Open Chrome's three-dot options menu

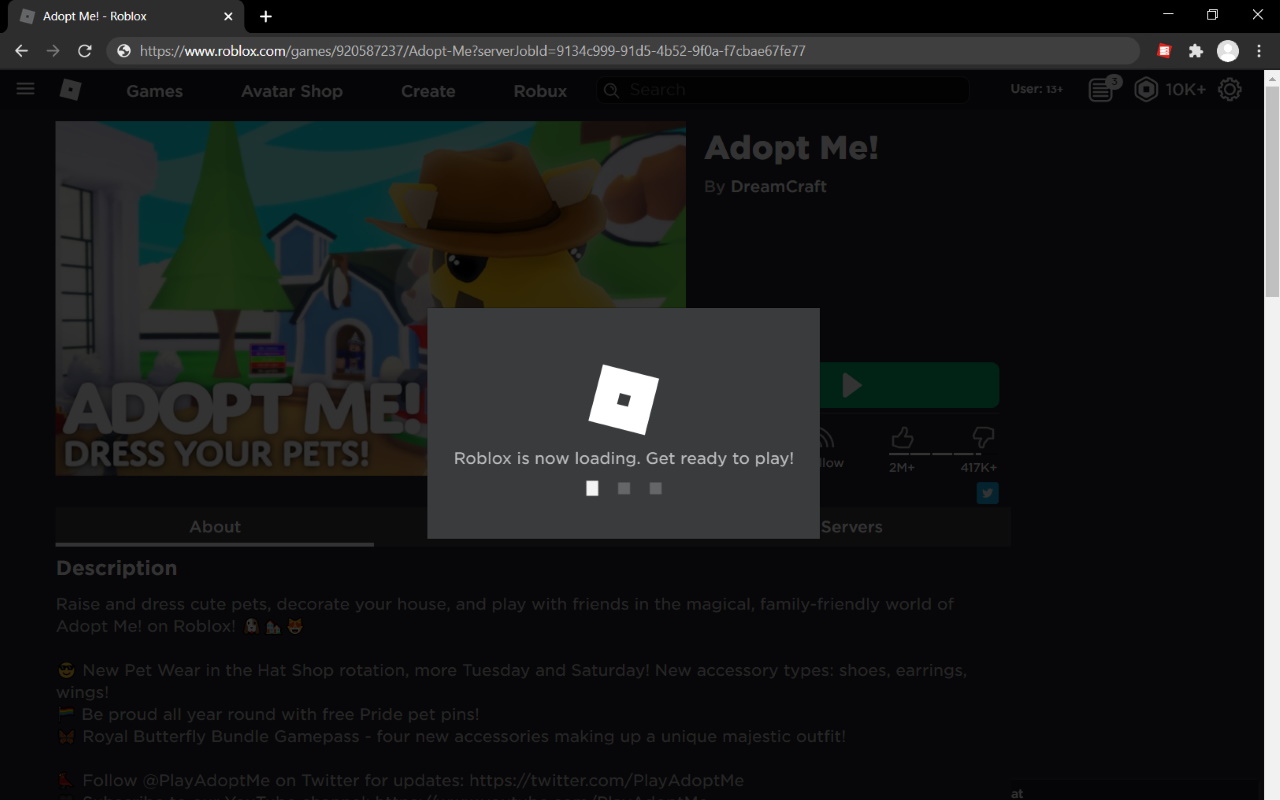(1258, 50)
